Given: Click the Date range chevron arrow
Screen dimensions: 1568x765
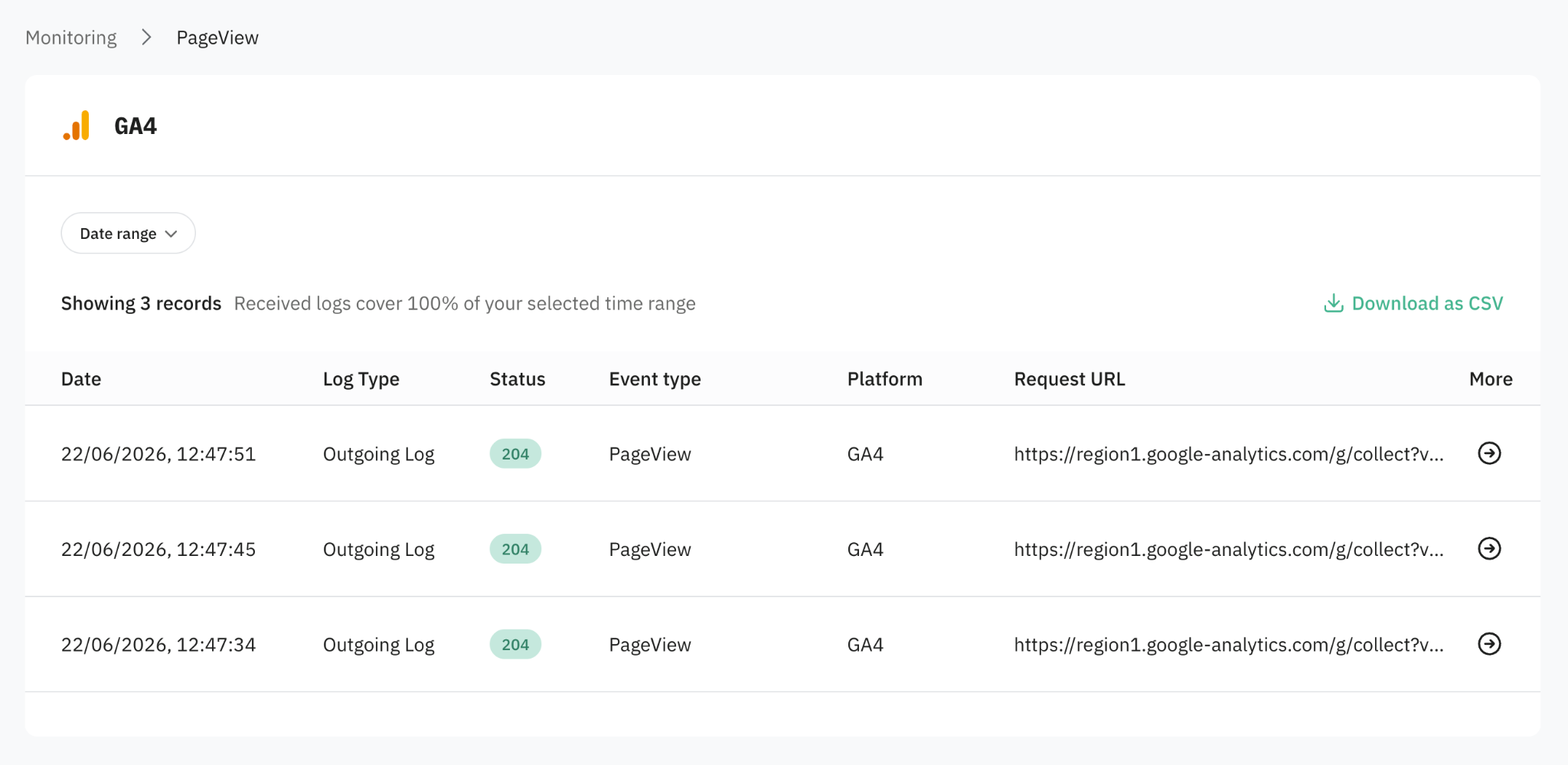Looking at the screenshot, I should [171, 234].
